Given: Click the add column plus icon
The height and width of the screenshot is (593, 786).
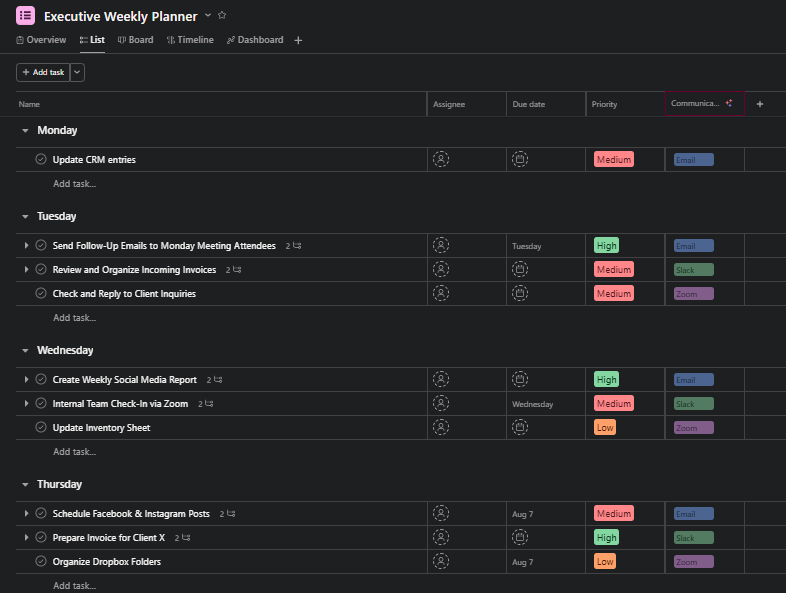Looking at the screenshot, I should (759, 104).
